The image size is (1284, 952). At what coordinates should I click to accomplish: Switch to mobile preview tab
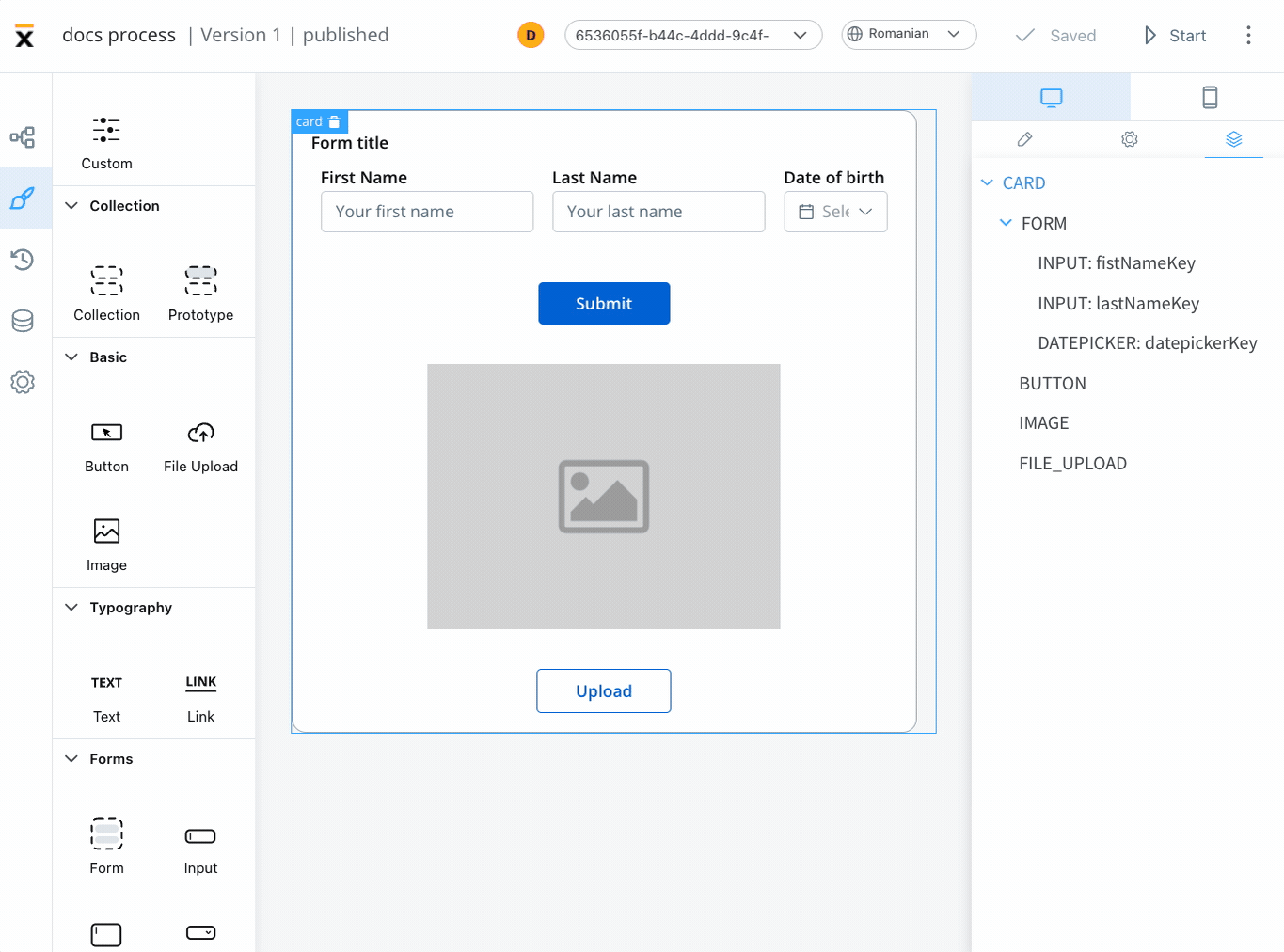pos(1210,97)
